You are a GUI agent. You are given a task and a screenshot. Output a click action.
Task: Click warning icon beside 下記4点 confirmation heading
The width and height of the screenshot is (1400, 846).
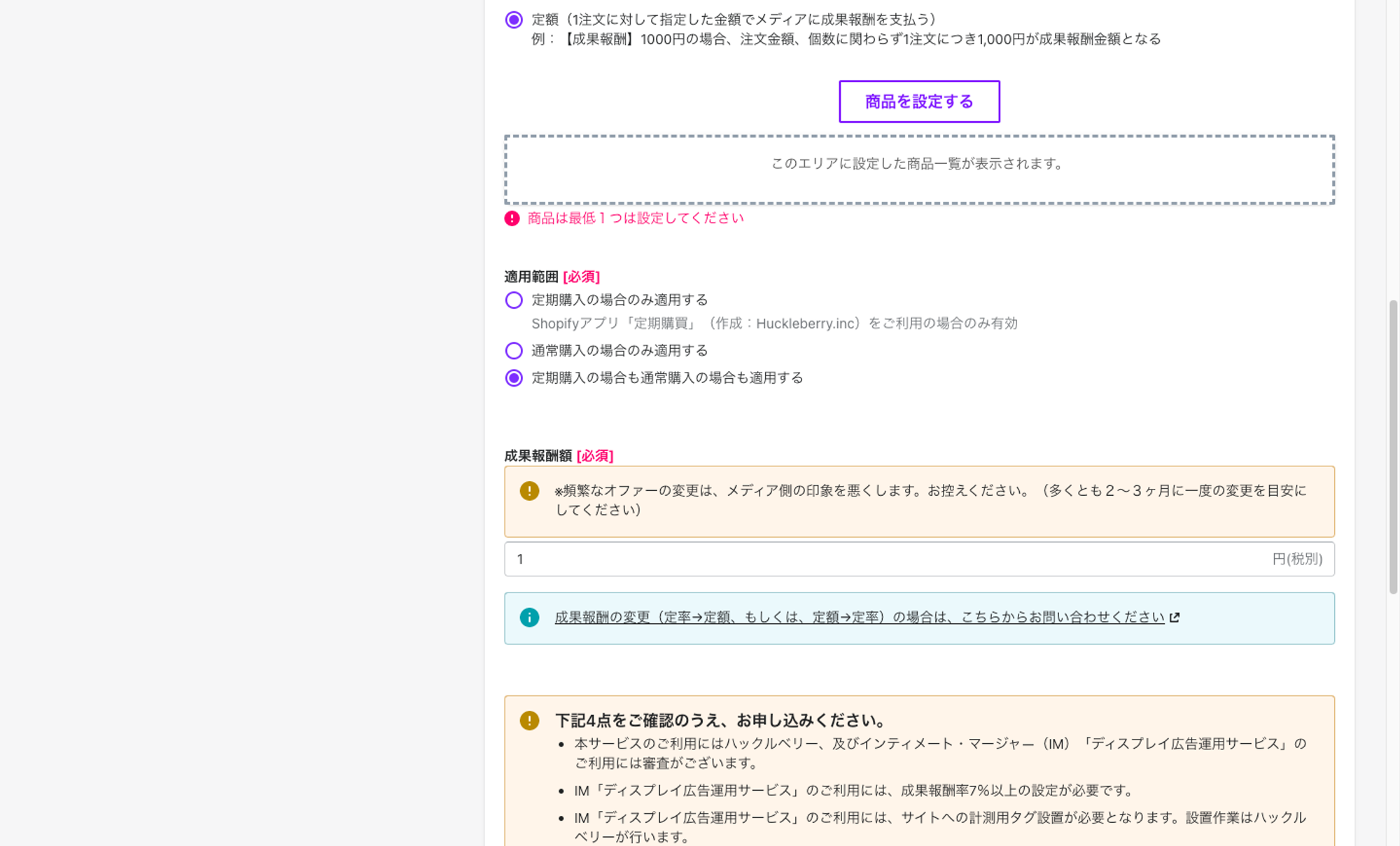[529, 721]
